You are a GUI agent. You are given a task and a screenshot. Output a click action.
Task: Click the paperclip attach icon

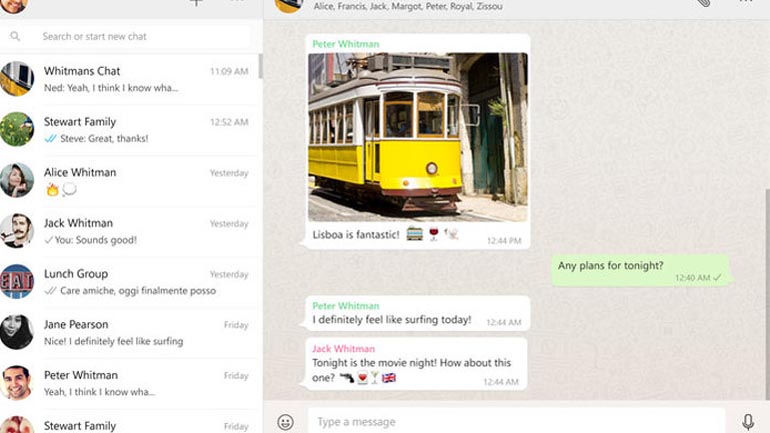click(x=704, y=3)
